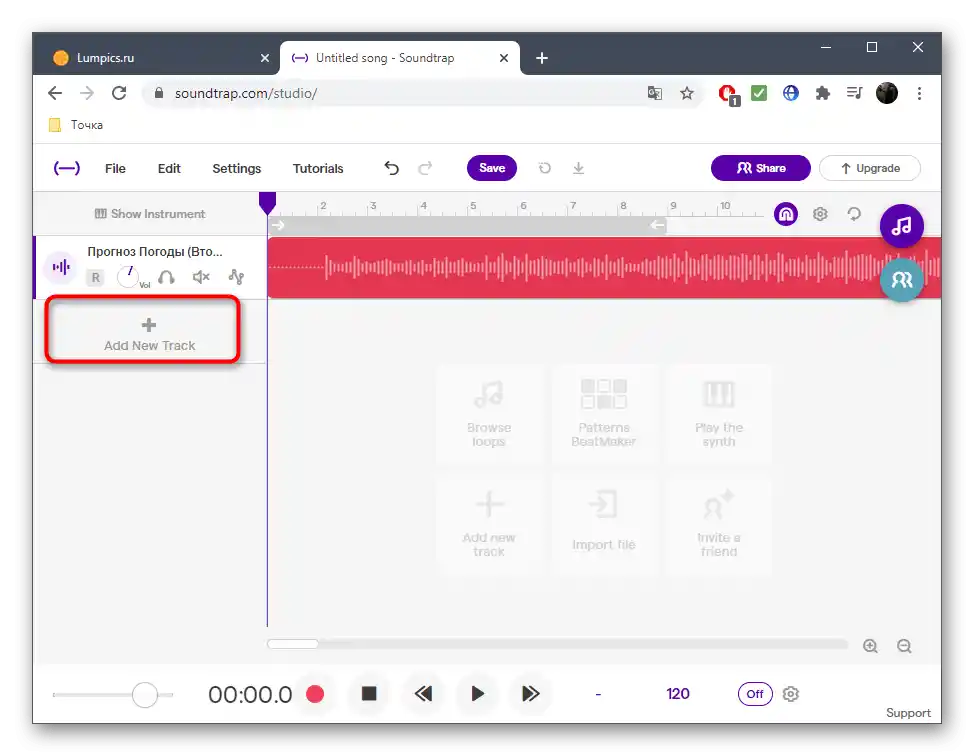This screenshot has width=974, height=756.
Task: Add New Track in sidebar
Action: point(149,334)
